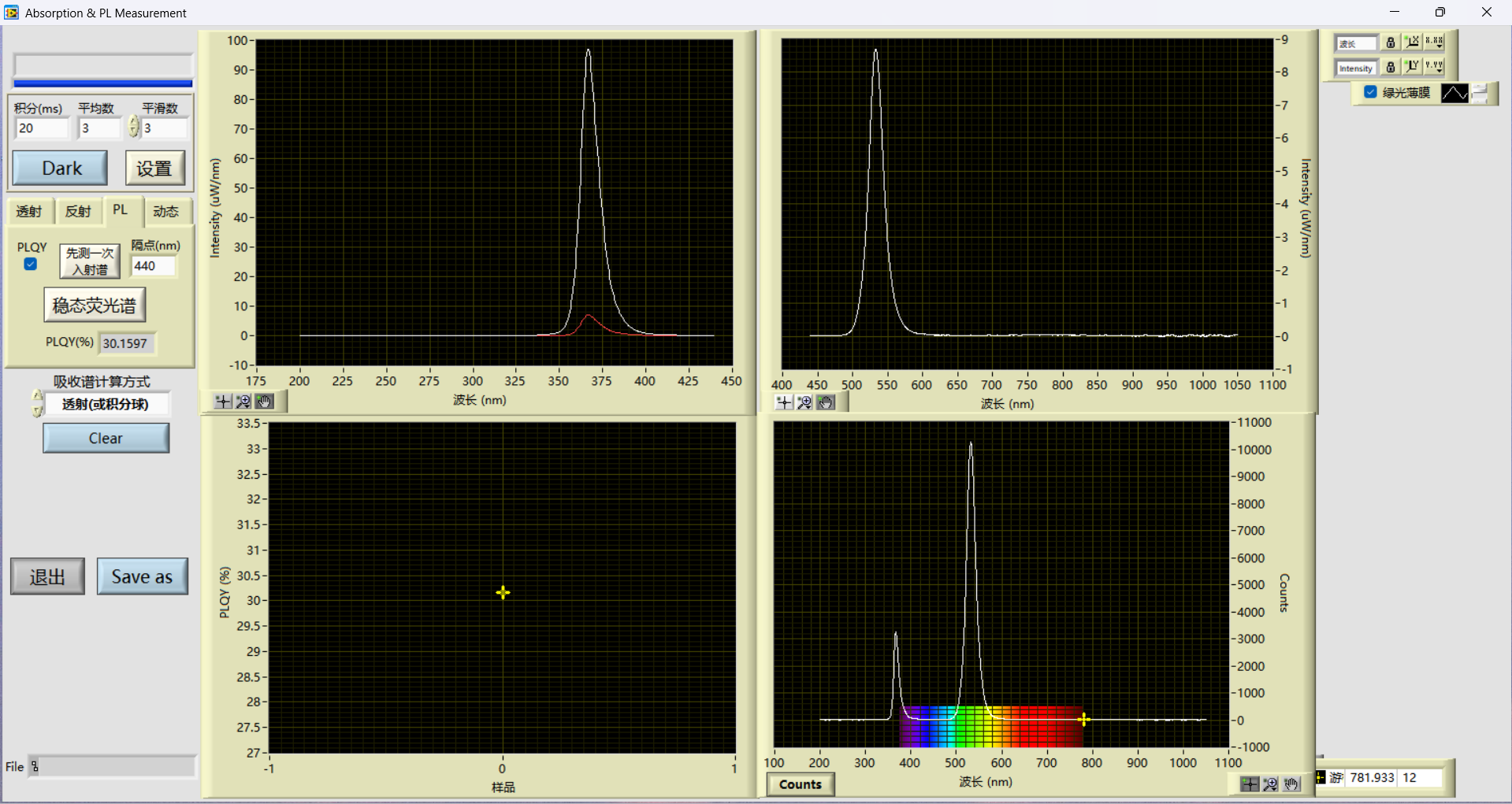The height and width of the screenshot is (804, 1512).
Task: Toggle X-axis autoscale lock for 波长
Action: click(x=1391, y=43)
